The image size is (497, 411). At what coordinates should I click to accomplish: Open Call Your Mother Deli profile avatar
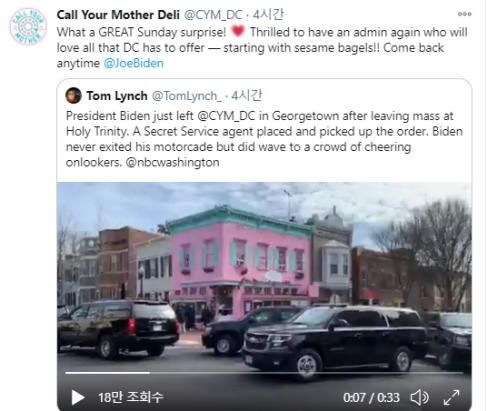(x=28, y=27)
